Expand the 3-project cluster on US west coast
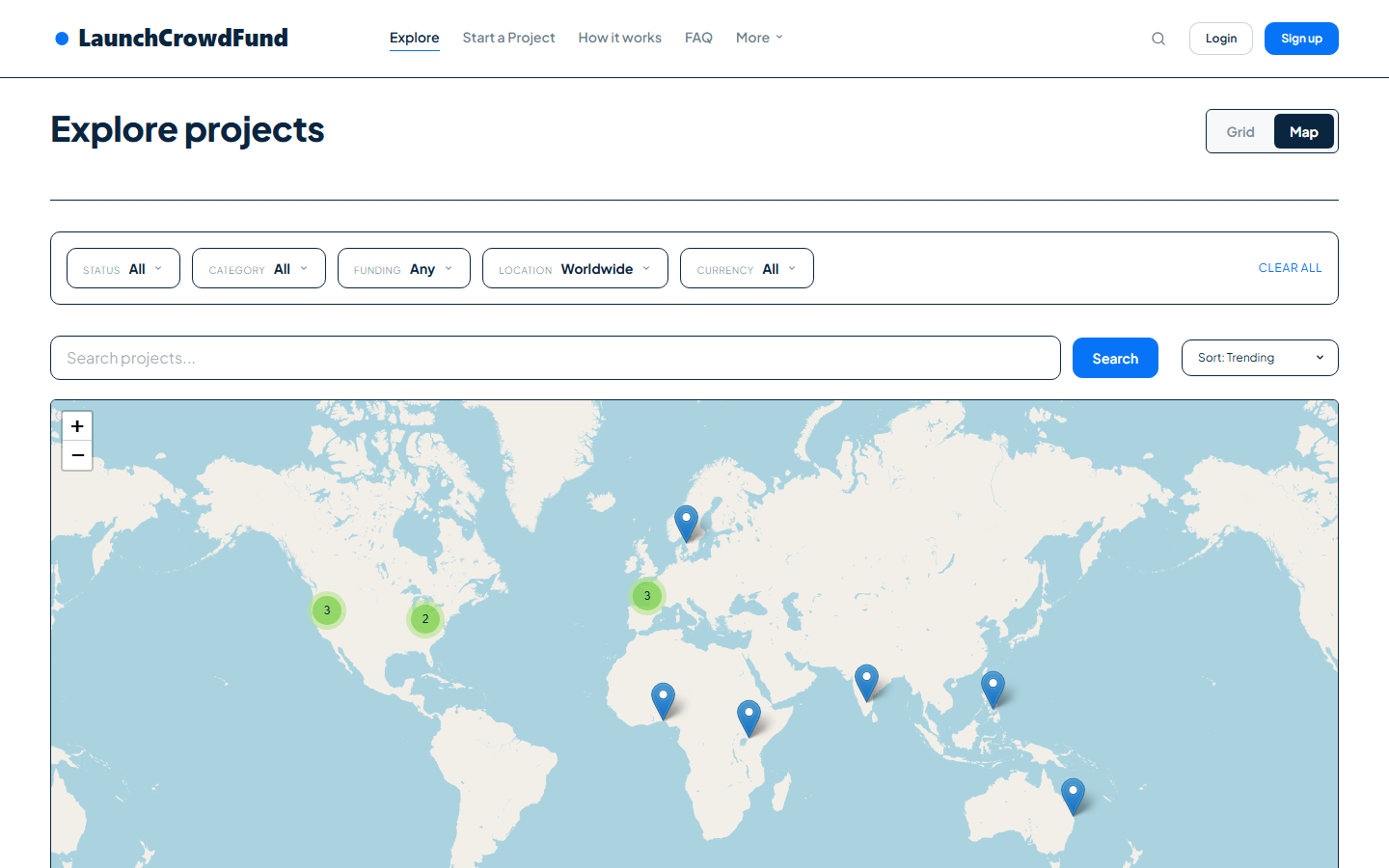The image size is (1389, 868). [327, 610]
